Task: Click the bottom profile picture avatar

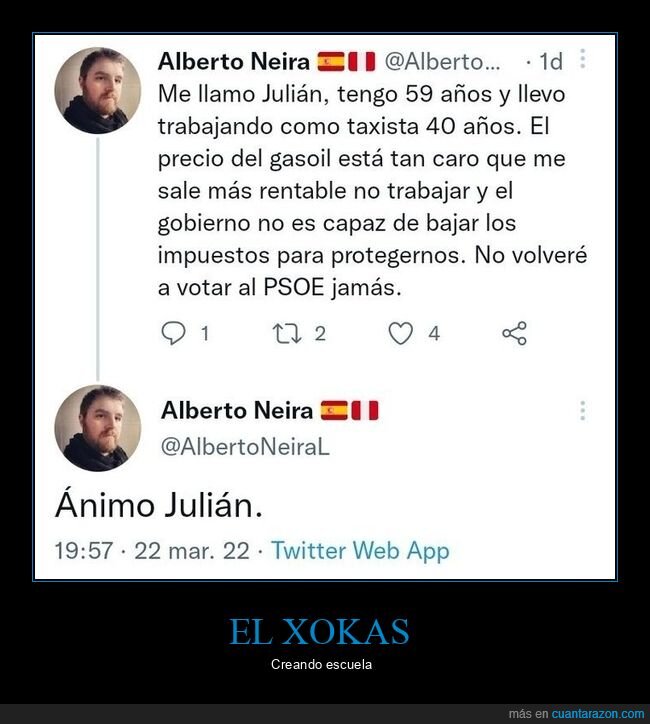Action: tap(97, 428)
